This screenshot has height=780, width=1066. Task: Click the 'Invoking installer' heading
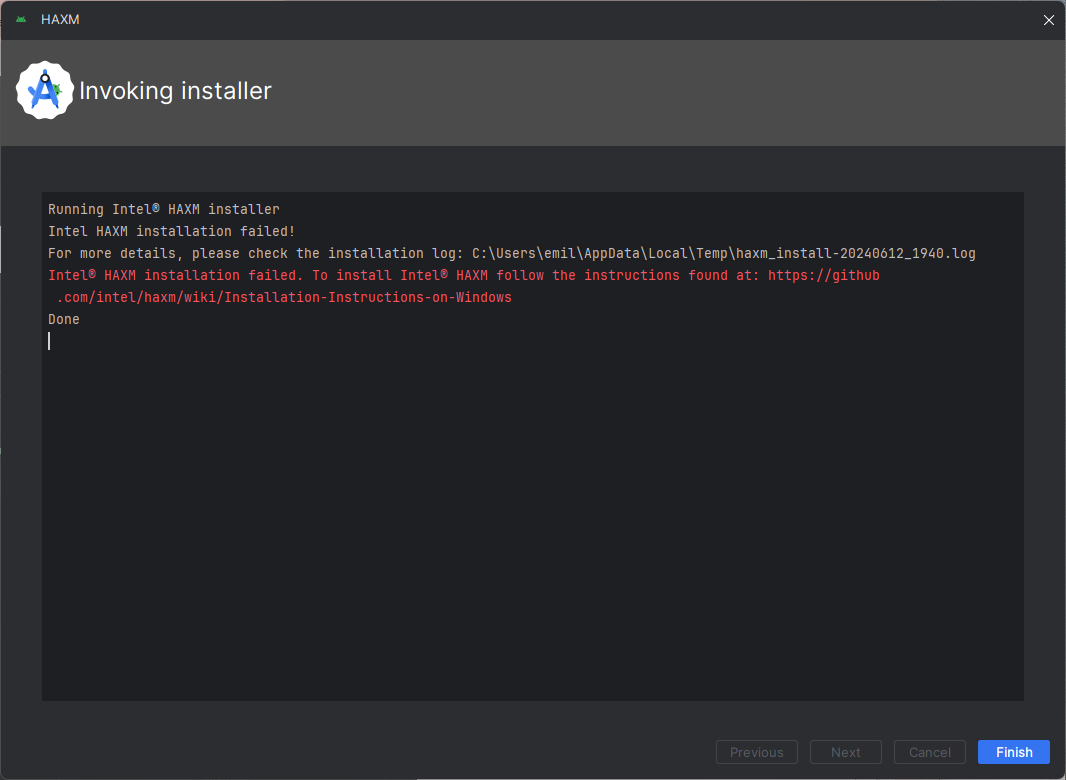tap(175, 90)
